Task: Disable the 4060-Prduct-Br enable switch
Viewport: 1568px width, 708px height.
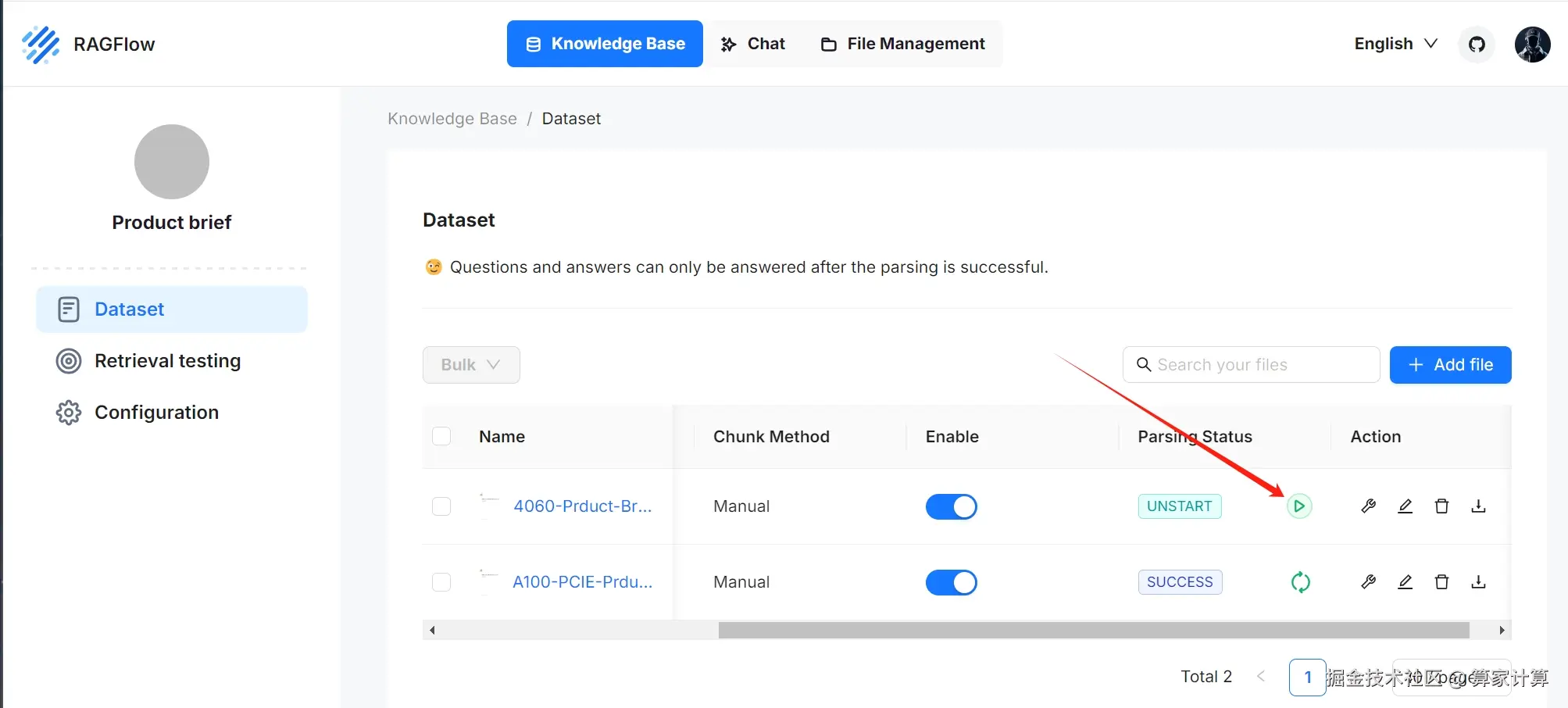Action: pos(951,506)
